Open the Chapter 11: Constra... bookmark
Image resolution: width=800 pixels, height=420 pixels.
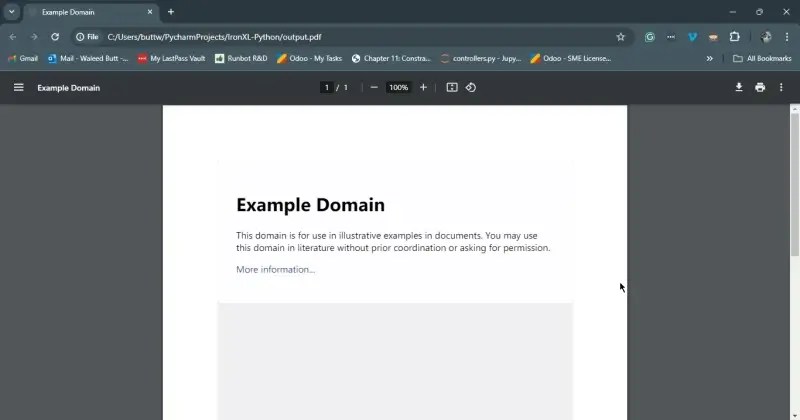pyautogui.click(x=391, y=59)
